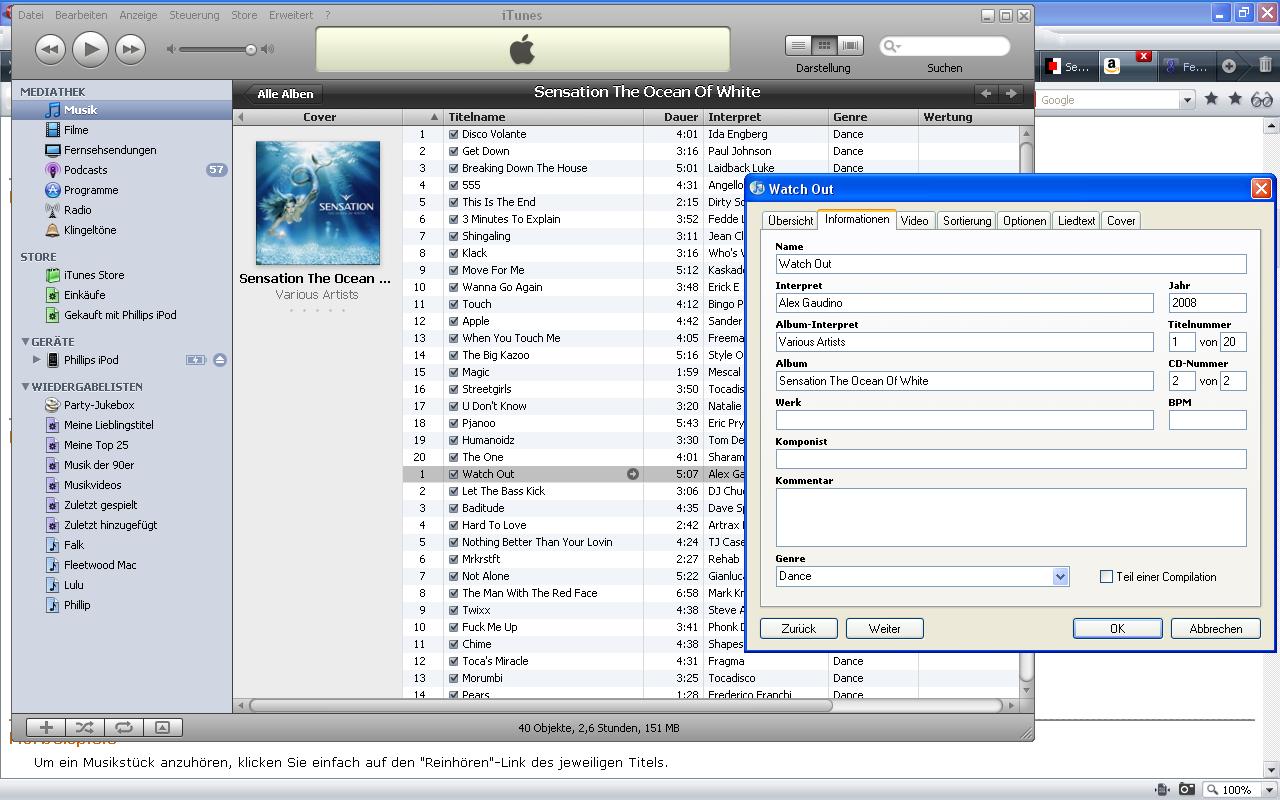Toggle repeat playback

124,727
